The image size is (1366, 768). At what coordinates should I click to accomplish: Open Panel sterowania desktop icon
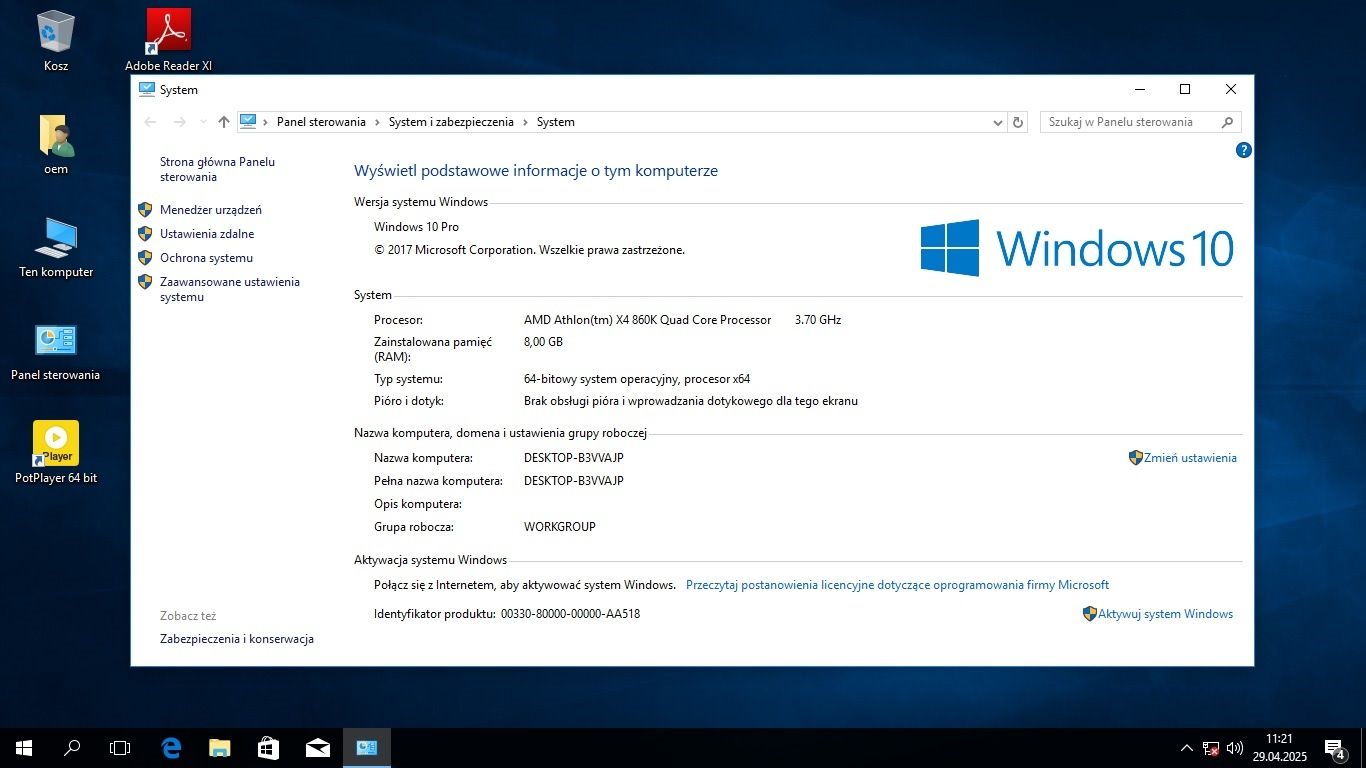[x=56, y=352]
